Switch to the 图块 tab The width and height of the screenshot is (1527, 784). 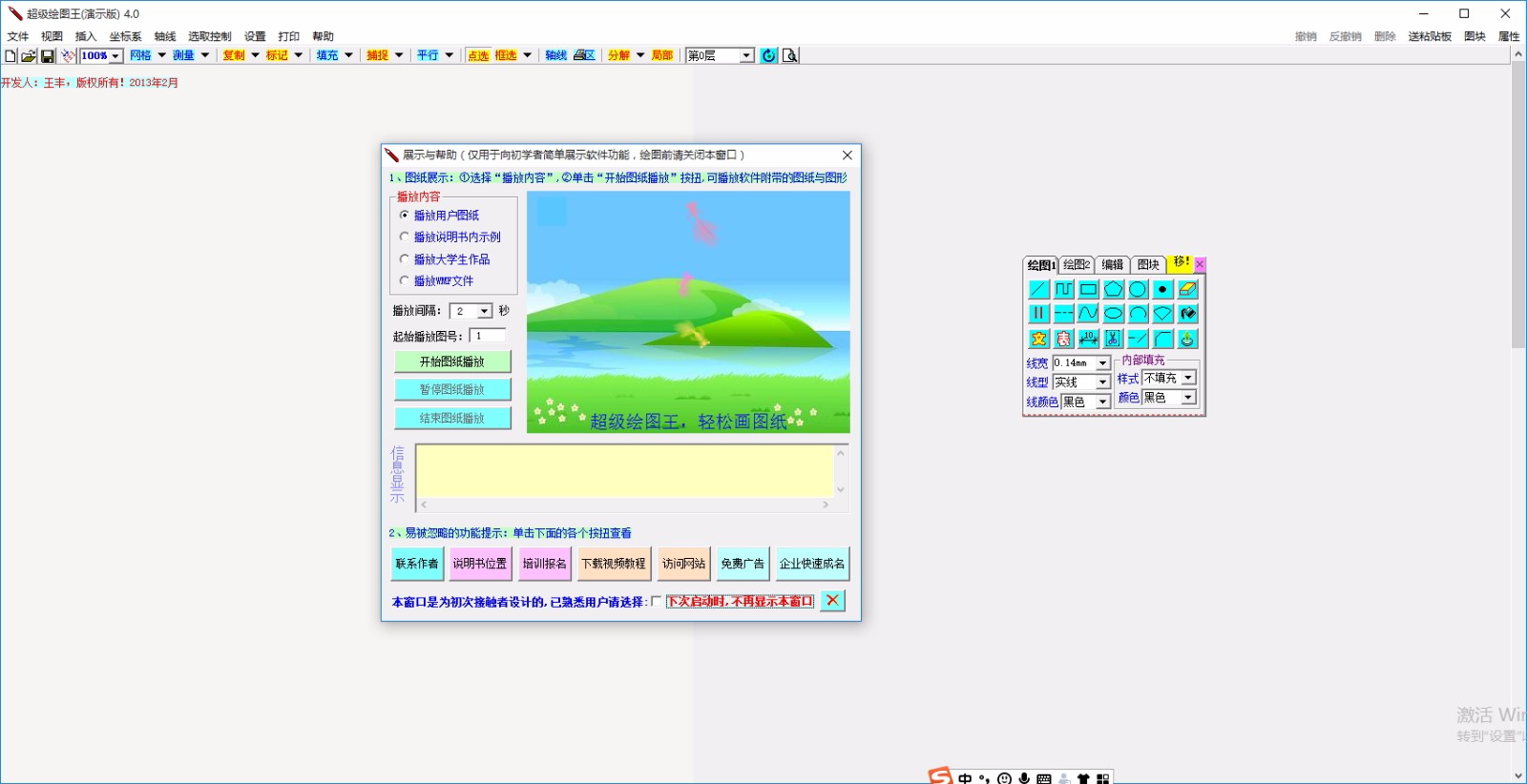pyautogui.click(x=1148, y=265)
